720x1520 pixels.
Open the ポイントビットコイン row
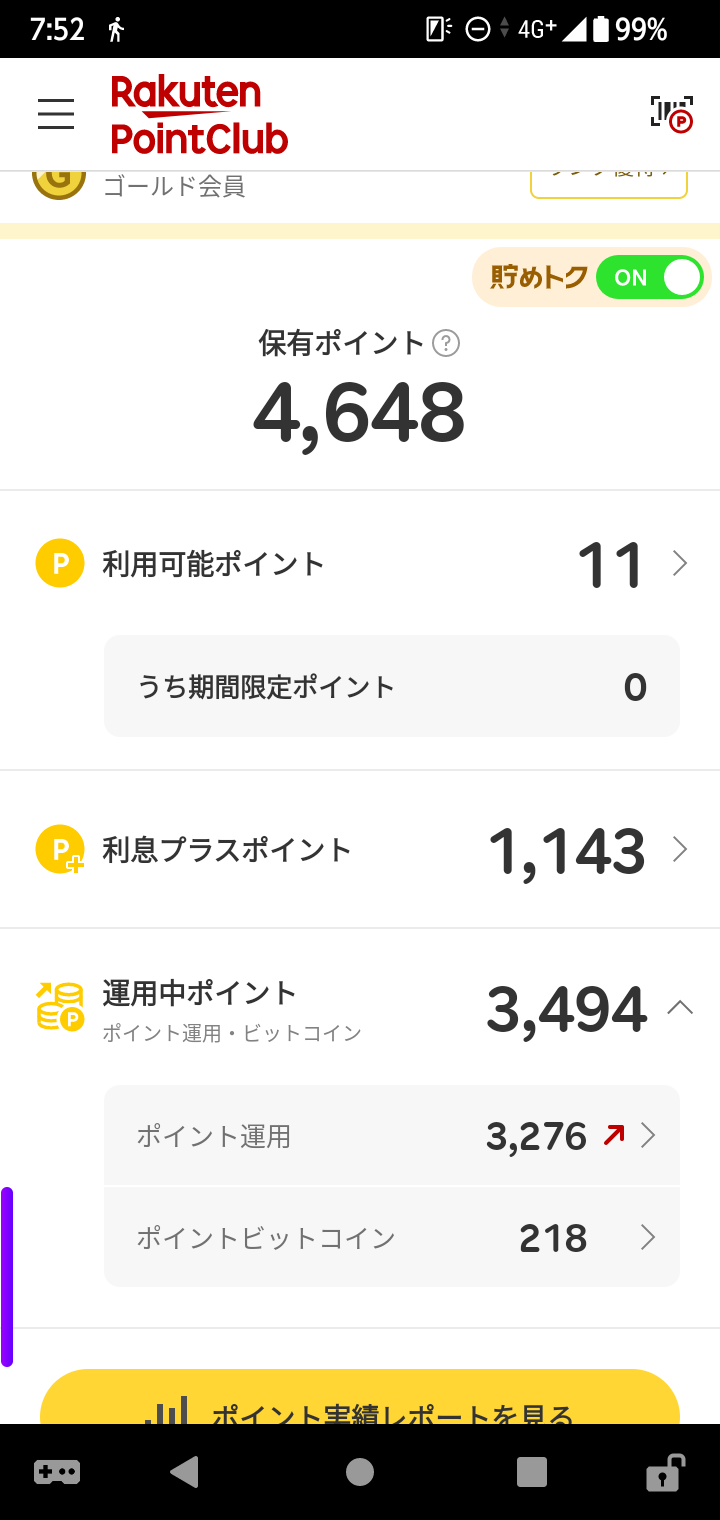(x=392, y=1238)
